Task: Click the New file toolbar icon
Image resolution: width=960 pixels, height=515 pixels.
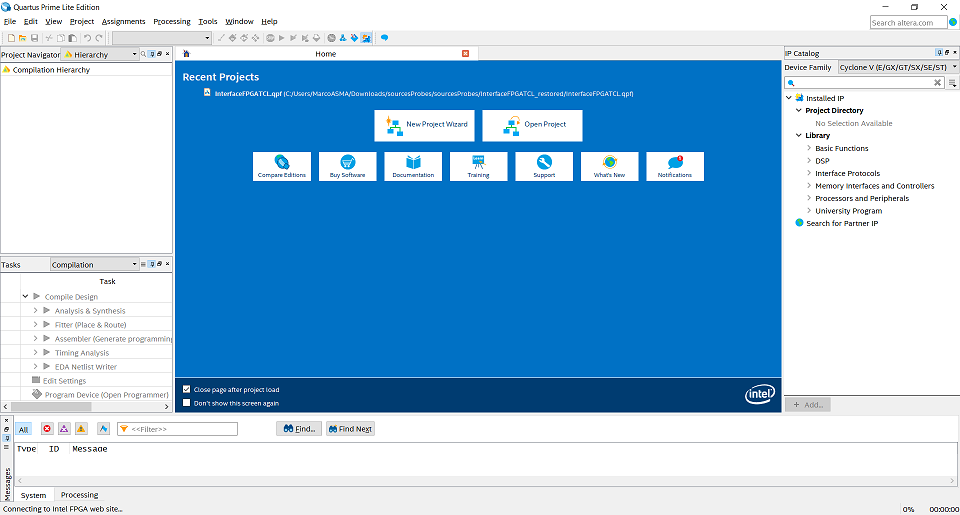Action: (10, 38)
